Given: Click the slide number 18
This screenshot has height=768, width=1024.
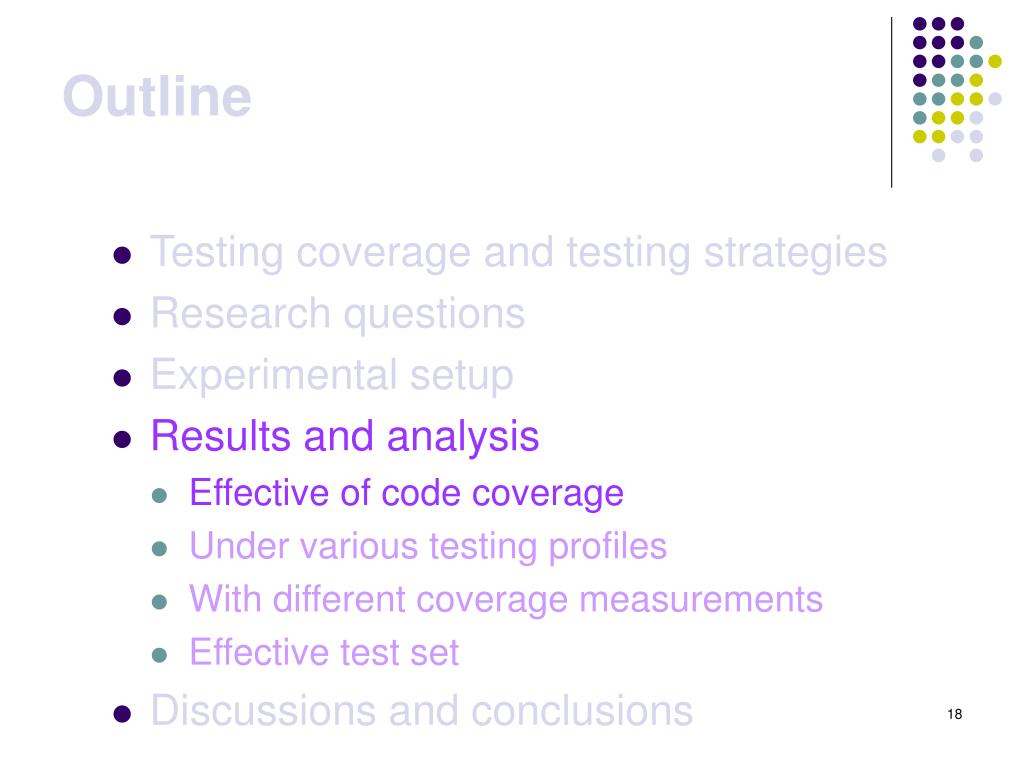Looking at the screenshot, I should [954, 714].
